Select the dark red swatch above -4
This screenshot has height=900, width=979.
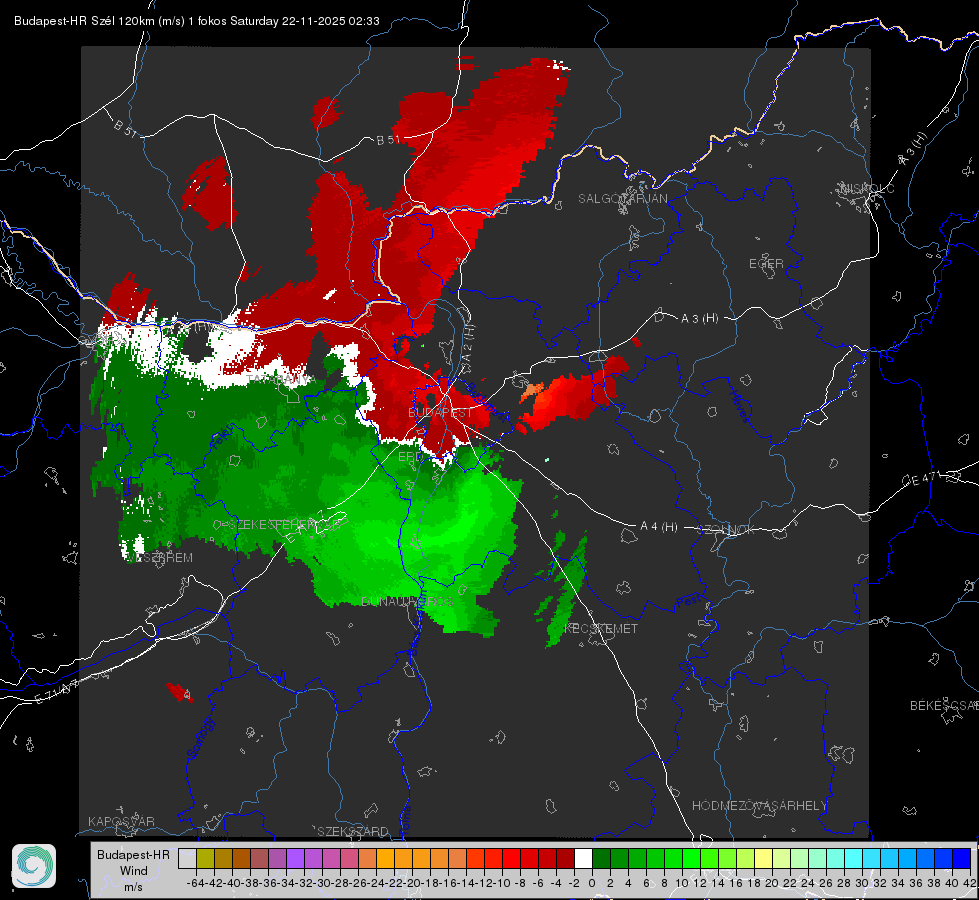[x=565, y=858]
